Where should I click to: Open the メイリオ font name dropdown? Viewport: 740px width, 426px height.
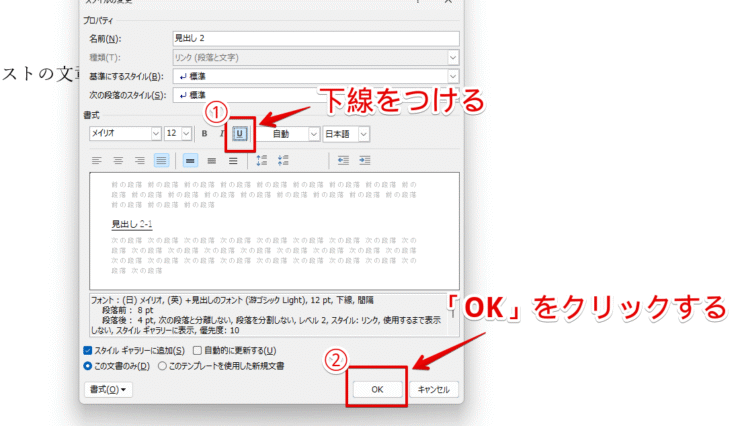(156, 134)
